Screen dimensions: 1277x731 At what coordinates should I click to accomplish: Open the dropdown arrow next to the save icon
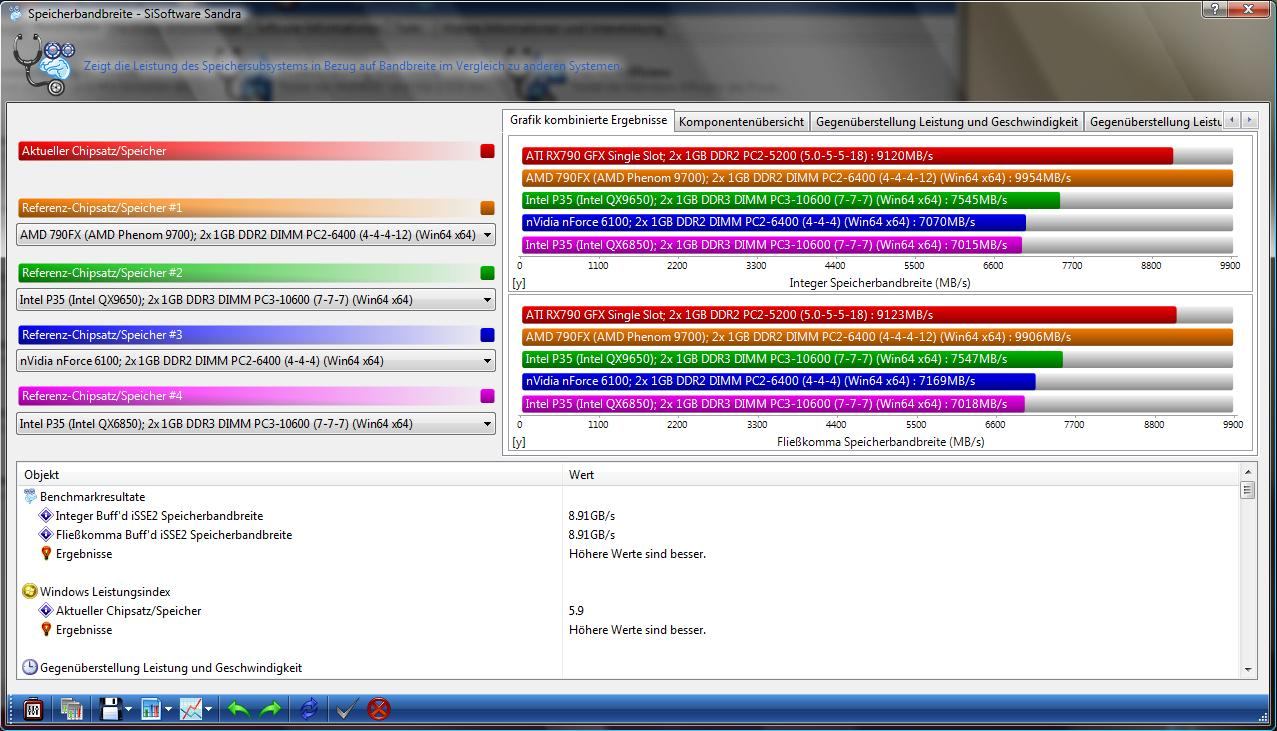(x=128, y=710)
